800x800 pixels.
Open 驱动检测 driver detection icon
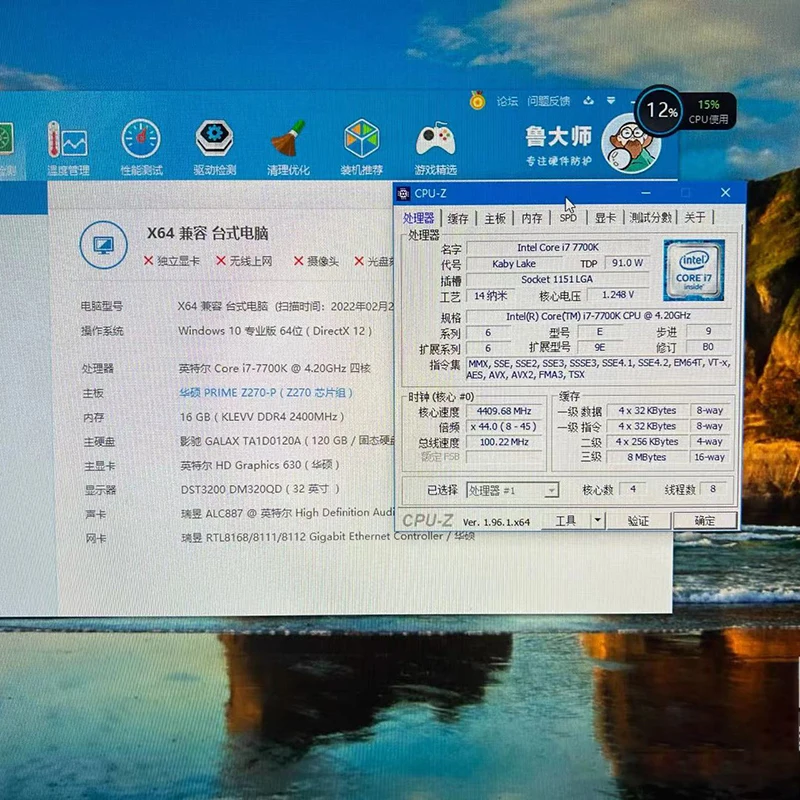pos(215,147)
